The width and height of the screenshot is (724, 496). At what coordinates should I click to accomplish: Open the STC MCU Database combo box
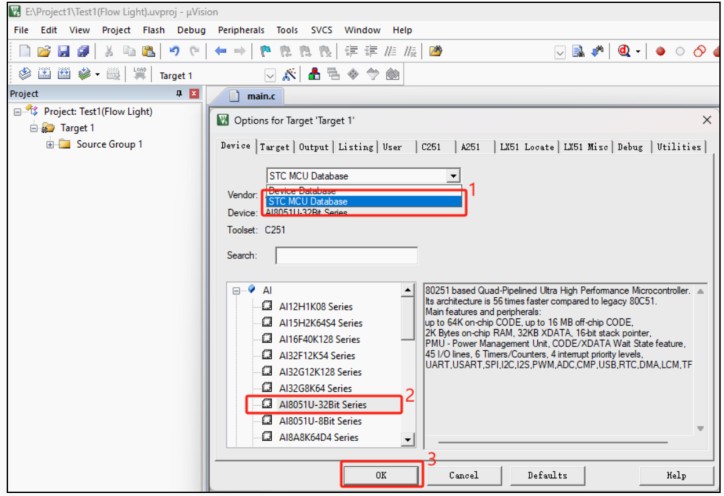tap(451, 176)
